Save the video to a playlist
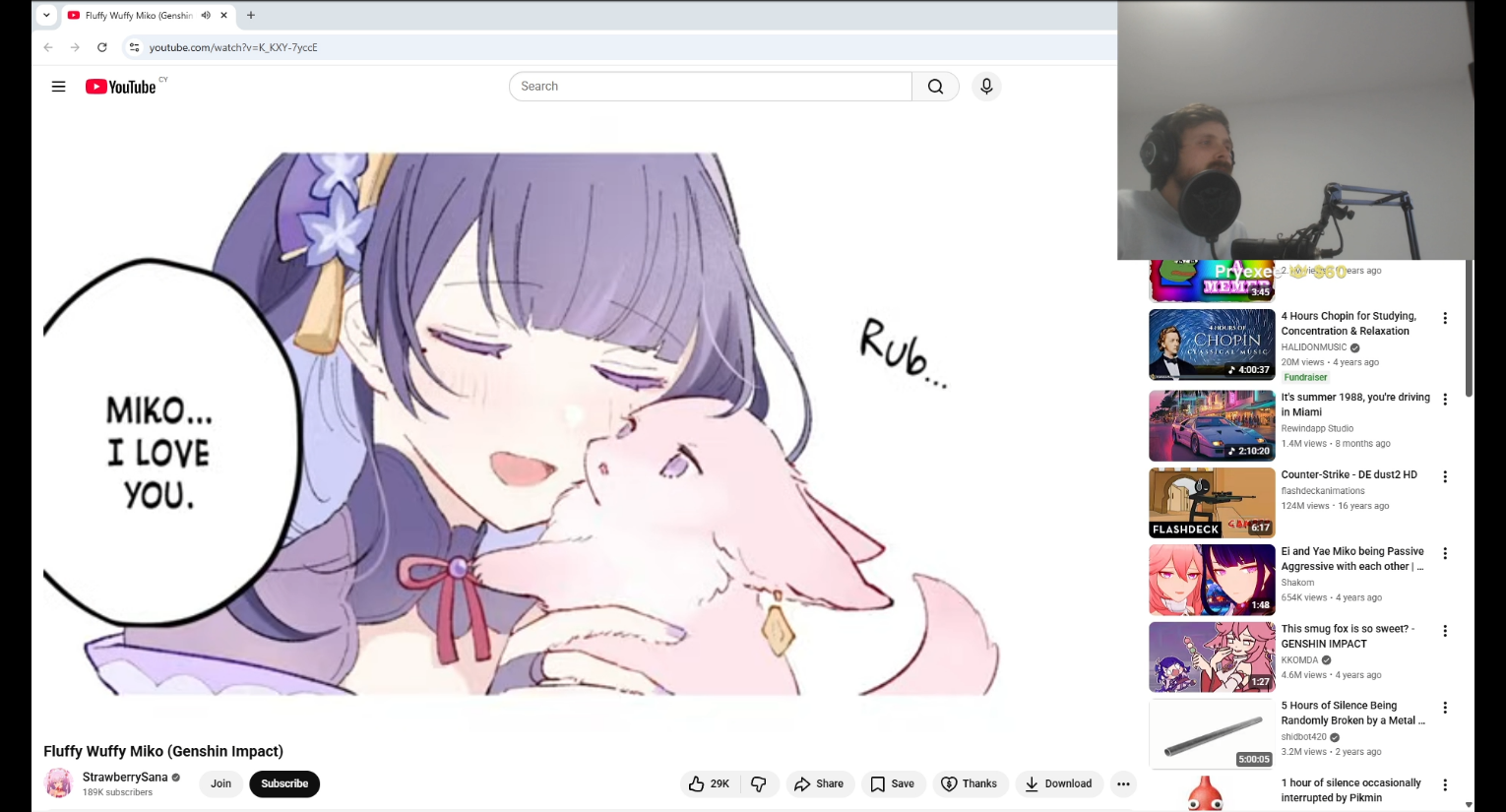The width and height of the screenshot is (1506, 812). [x=892, y=784]
